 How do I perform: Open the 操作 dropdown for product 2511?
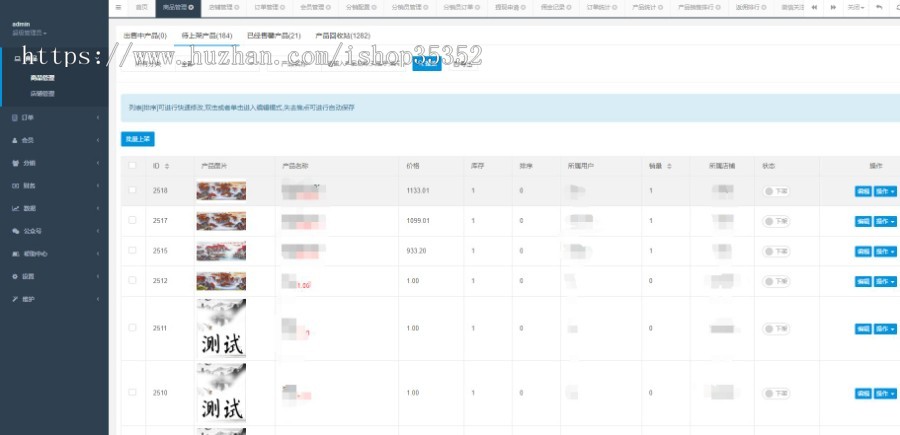tap(885, 329)
